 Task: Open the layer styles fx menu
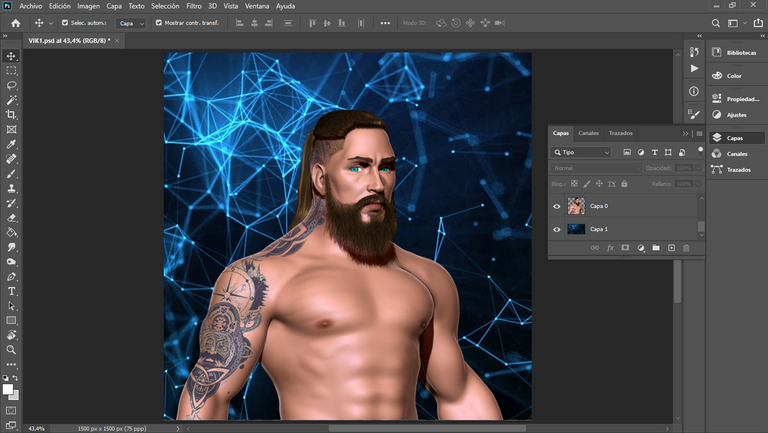[x=610, y=248]
